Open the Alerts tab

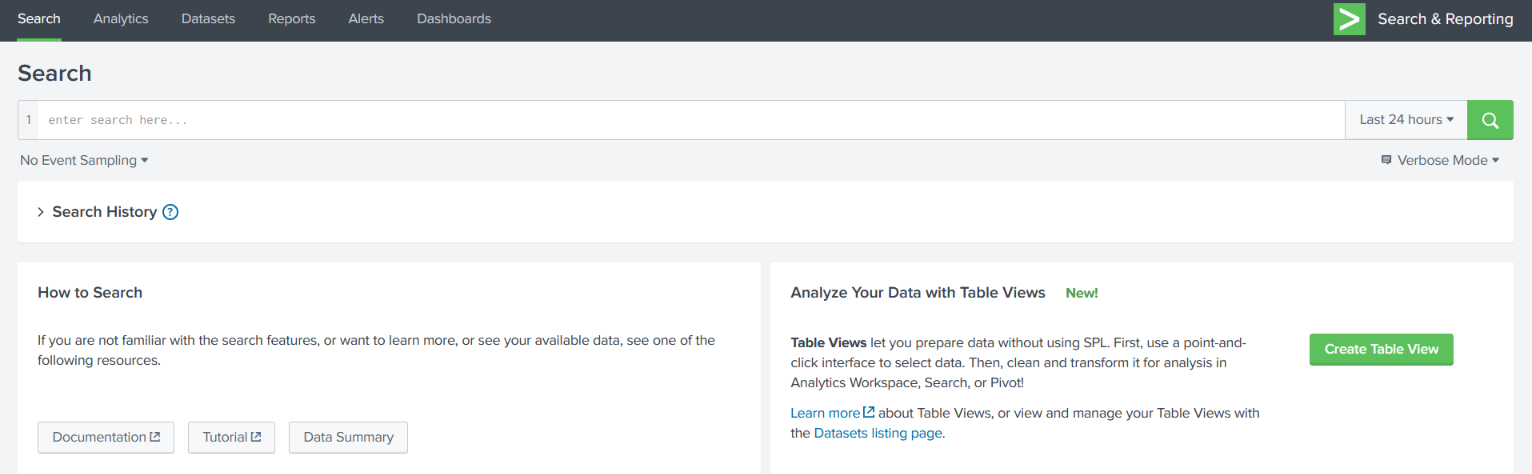tap(366, 19)
